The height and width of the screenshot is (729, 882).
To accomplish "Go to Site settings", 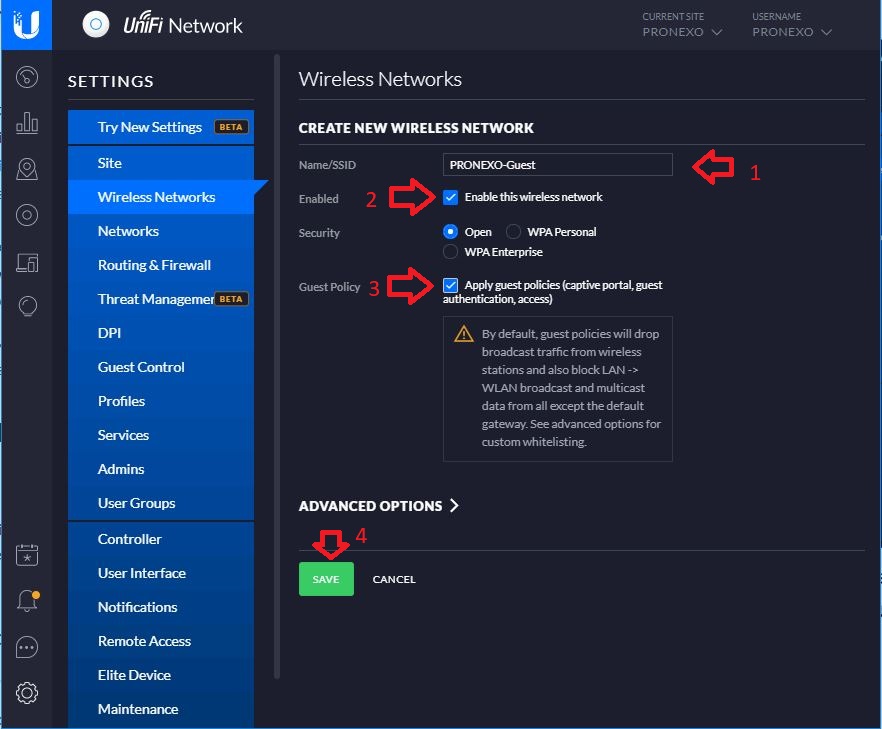I will (x=161, y=163).
